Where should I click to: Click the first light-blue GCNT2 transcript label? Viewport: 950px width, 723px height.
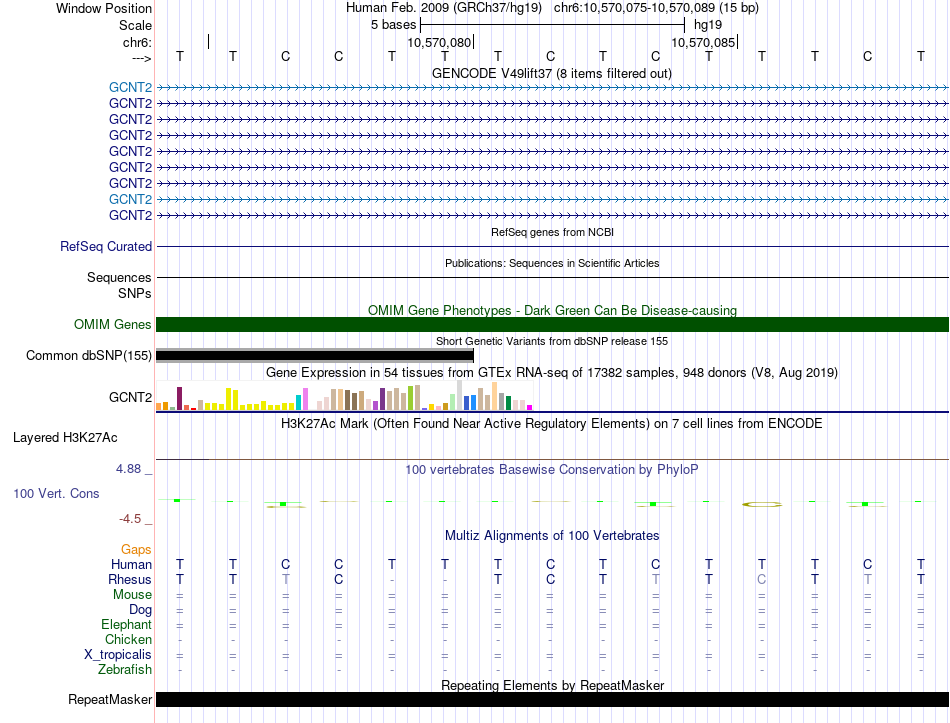click(130, 87)
